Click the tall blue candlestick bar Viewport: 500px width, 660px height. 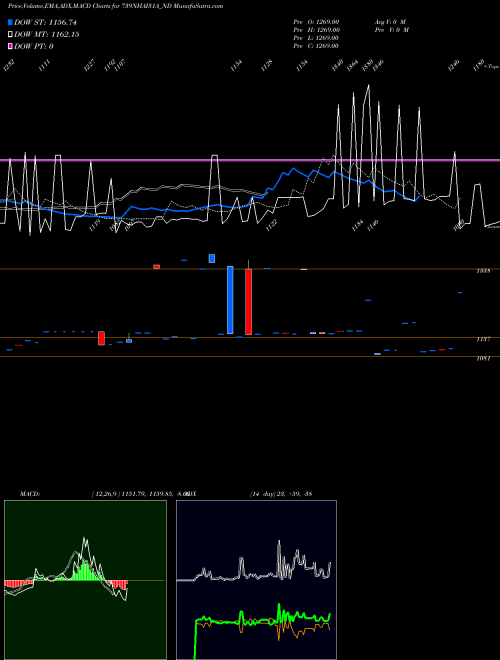pyautogui.click(x=230, y=300)
